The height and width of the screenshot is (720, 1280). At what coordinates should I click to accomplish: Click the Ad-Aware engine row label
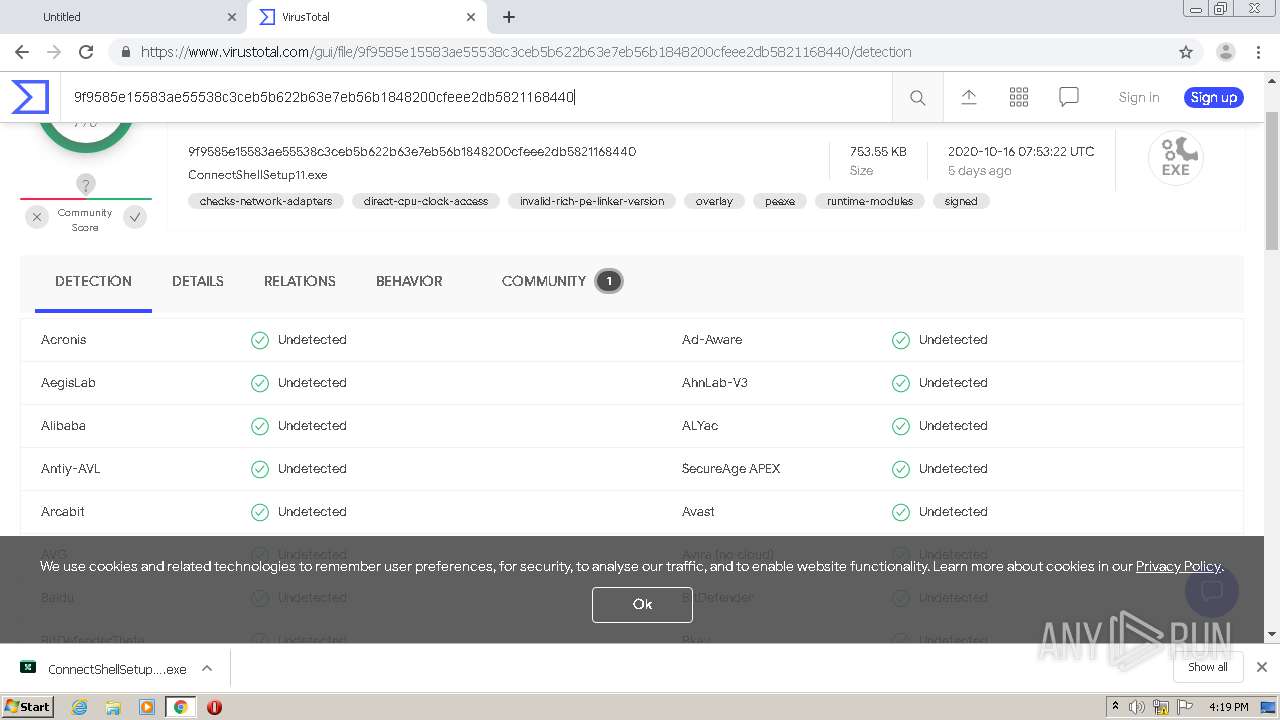point(712,340)
